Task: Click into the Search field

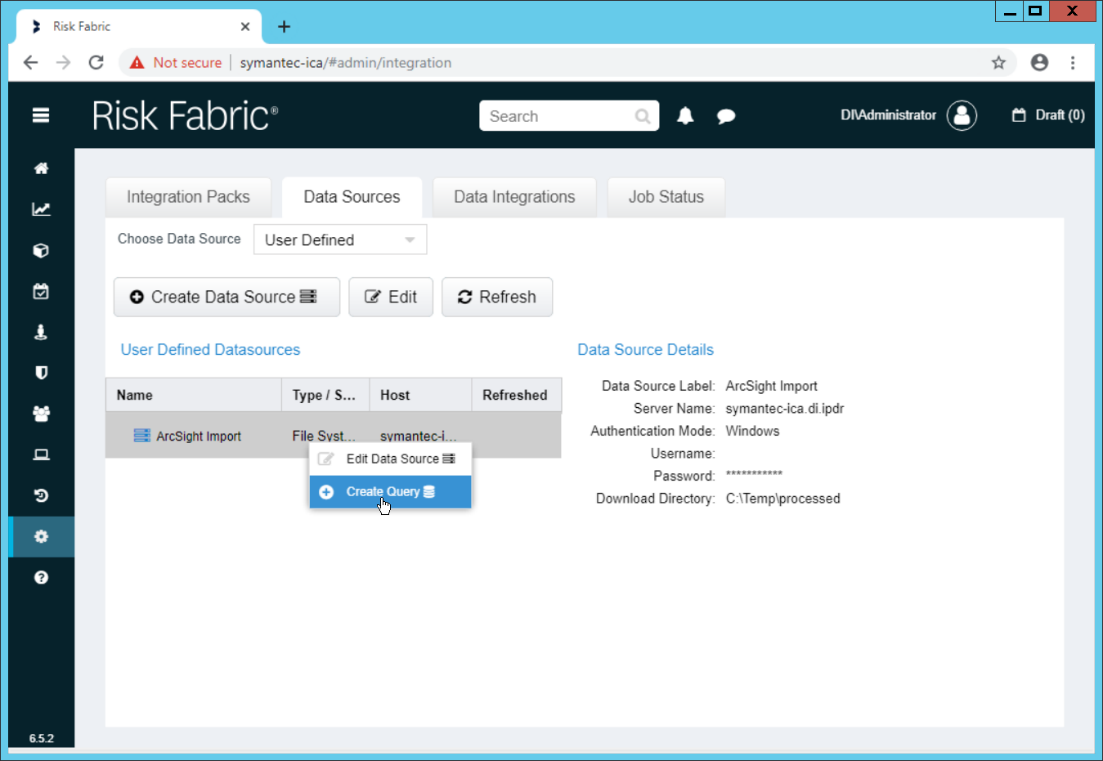Action: click(558, 116)
